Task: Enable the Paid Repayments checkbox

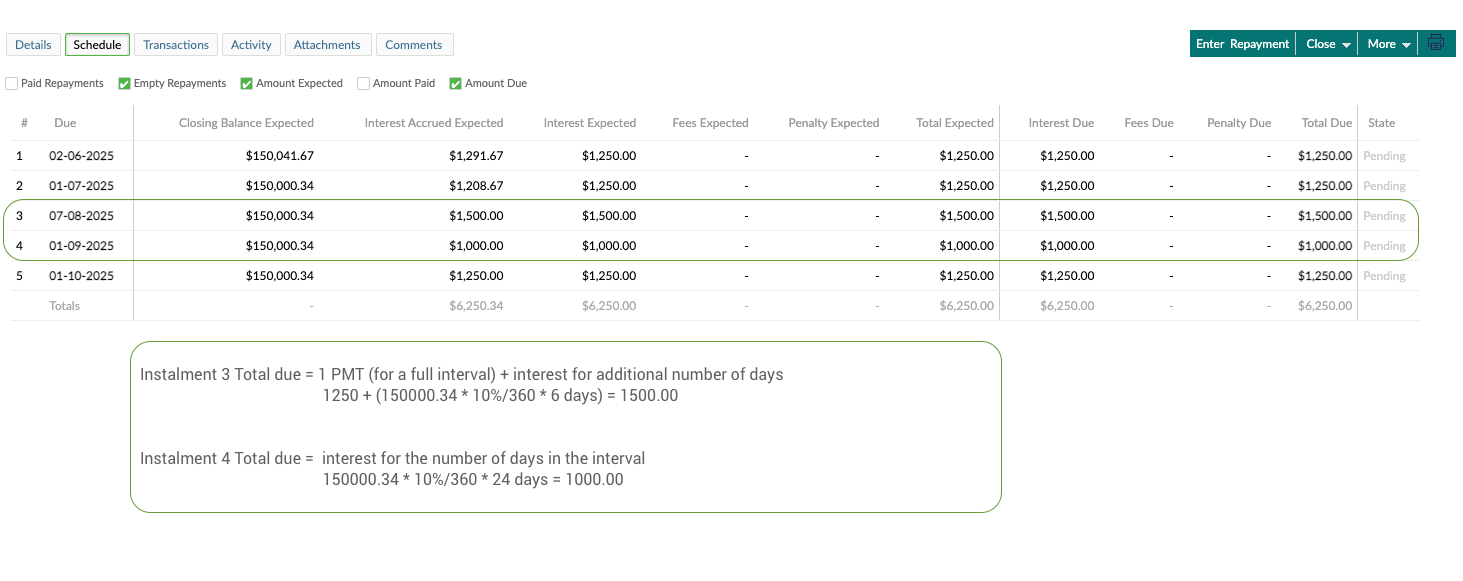Action: coord(12,84)
